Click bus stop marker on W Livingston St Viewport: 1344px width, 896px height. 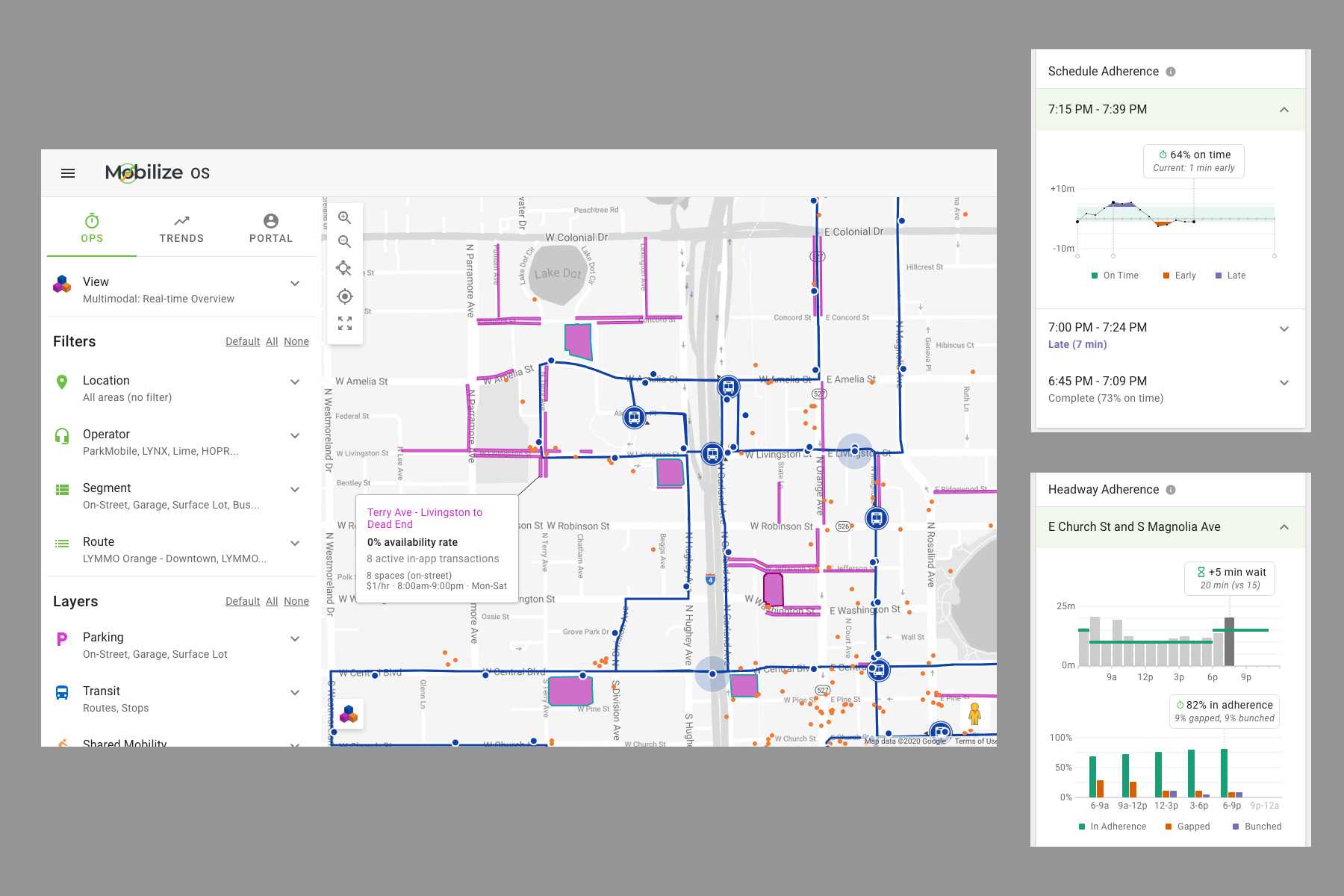[712, 453]
